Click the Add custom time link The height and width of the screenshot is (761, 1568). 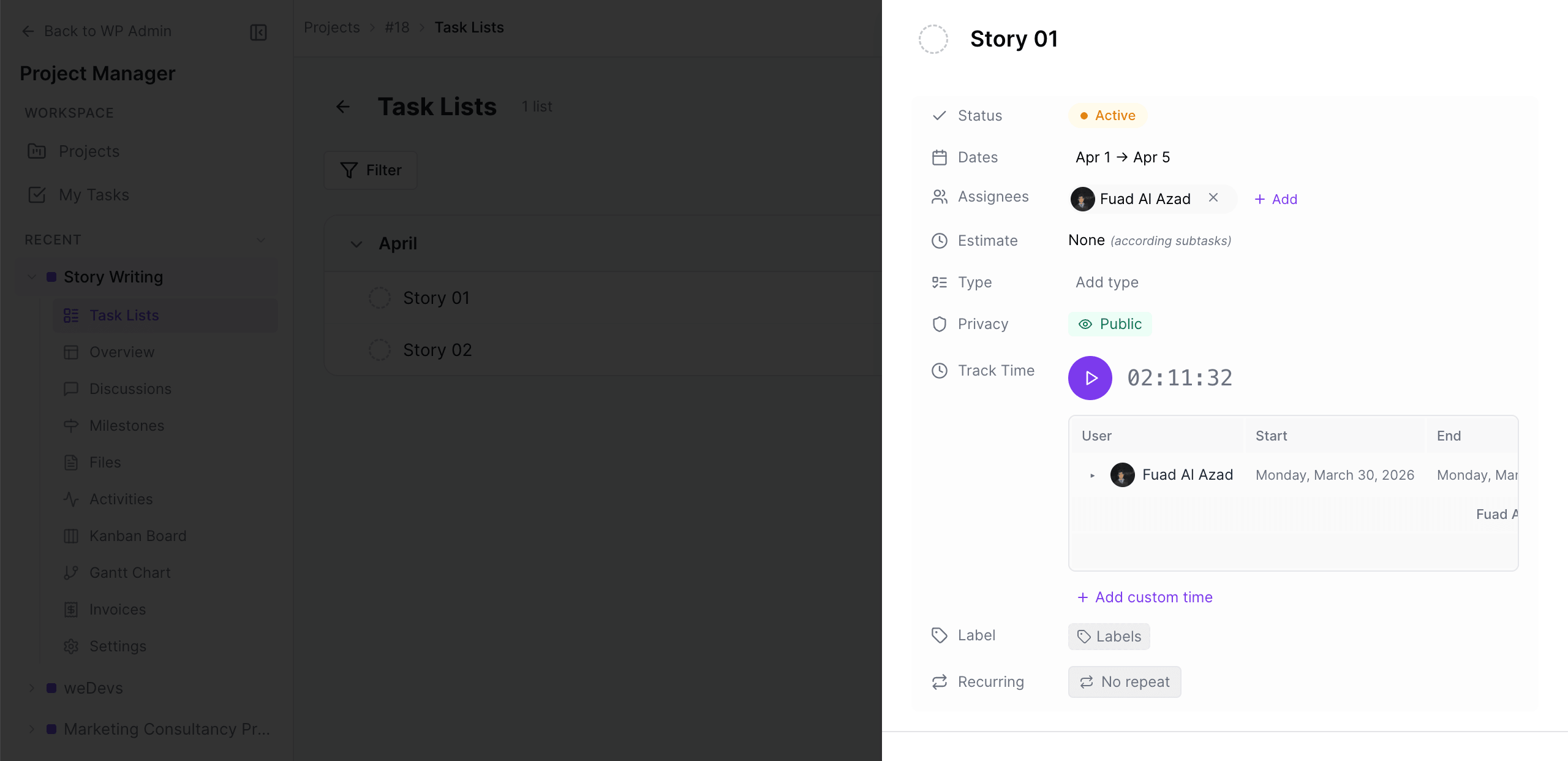coord(1144,596)
